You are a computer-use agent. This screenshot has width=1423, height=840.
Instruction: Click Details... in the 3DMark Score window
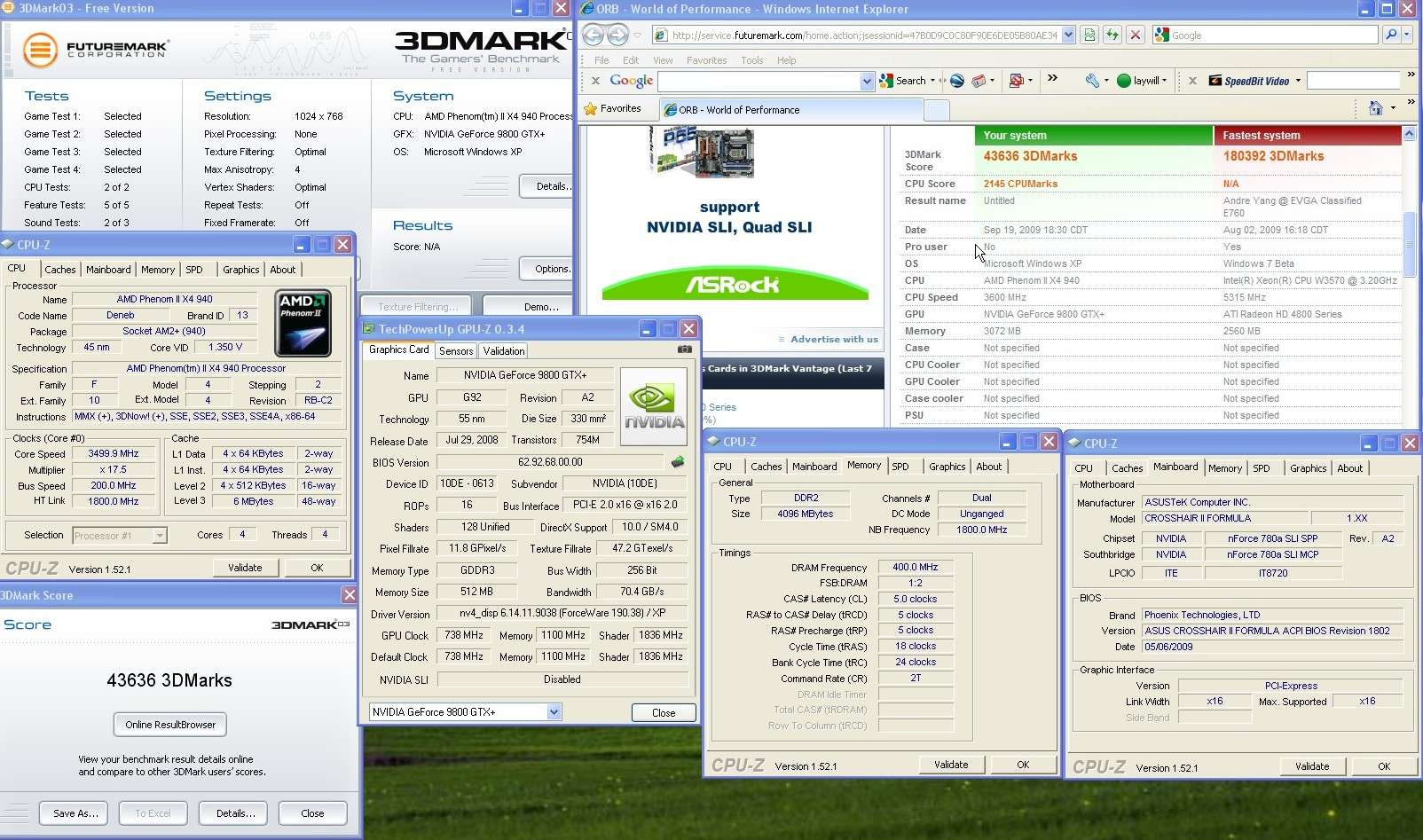[x=235, y=813]
